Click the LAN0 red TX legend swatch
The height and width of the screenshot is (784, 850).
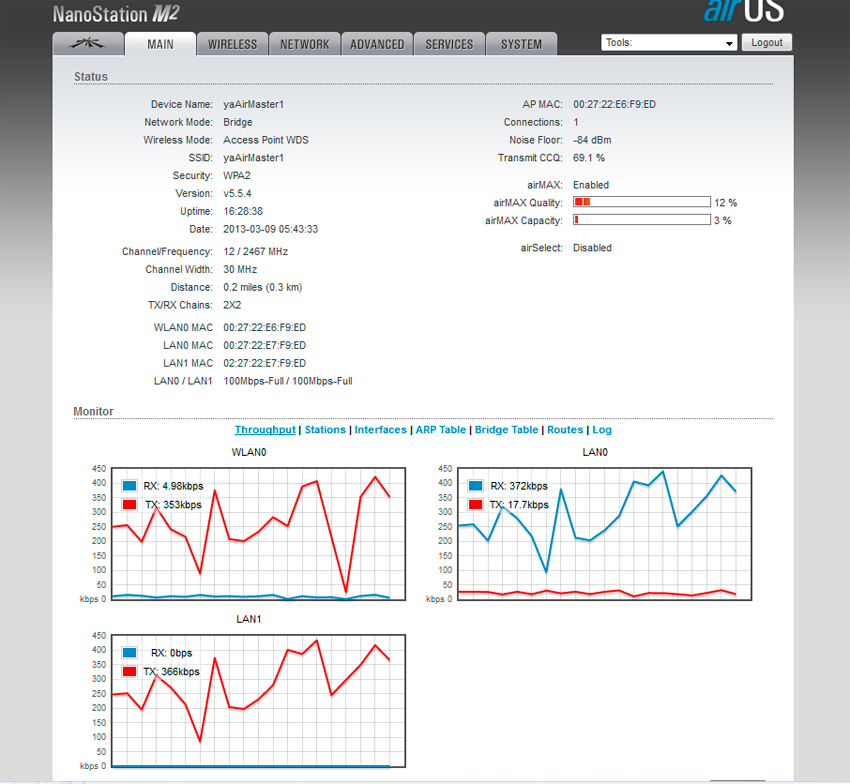click(475, 505)
